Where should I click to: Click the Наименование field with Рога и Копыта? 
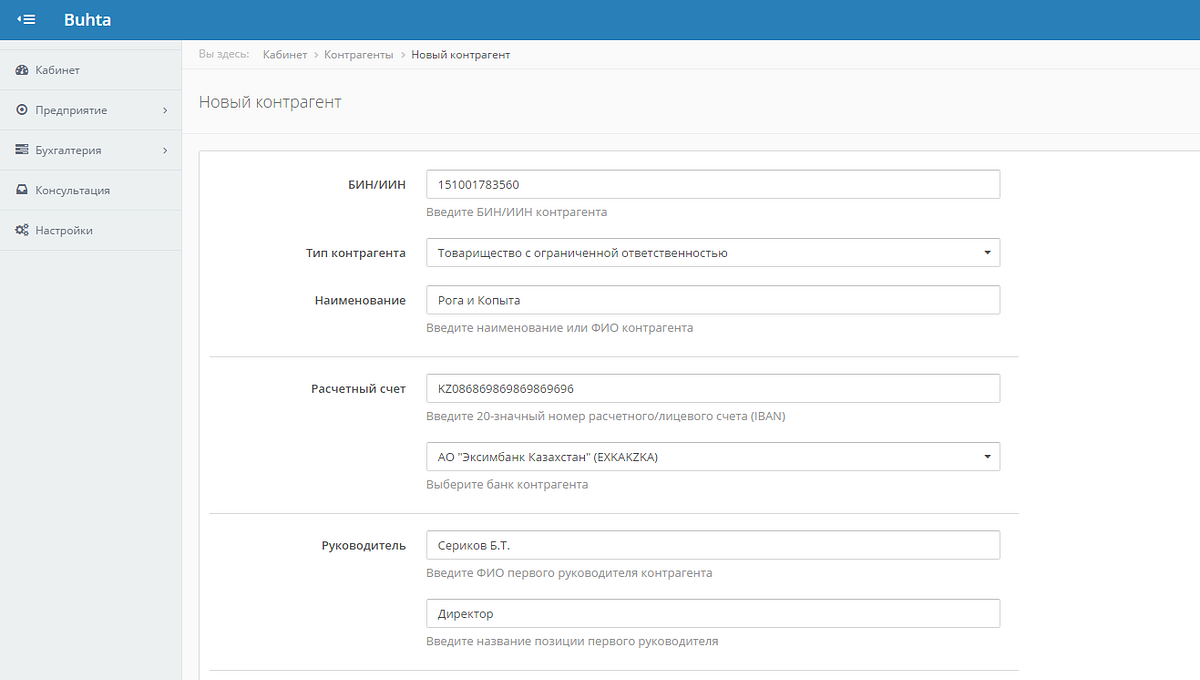pos(713,300)
